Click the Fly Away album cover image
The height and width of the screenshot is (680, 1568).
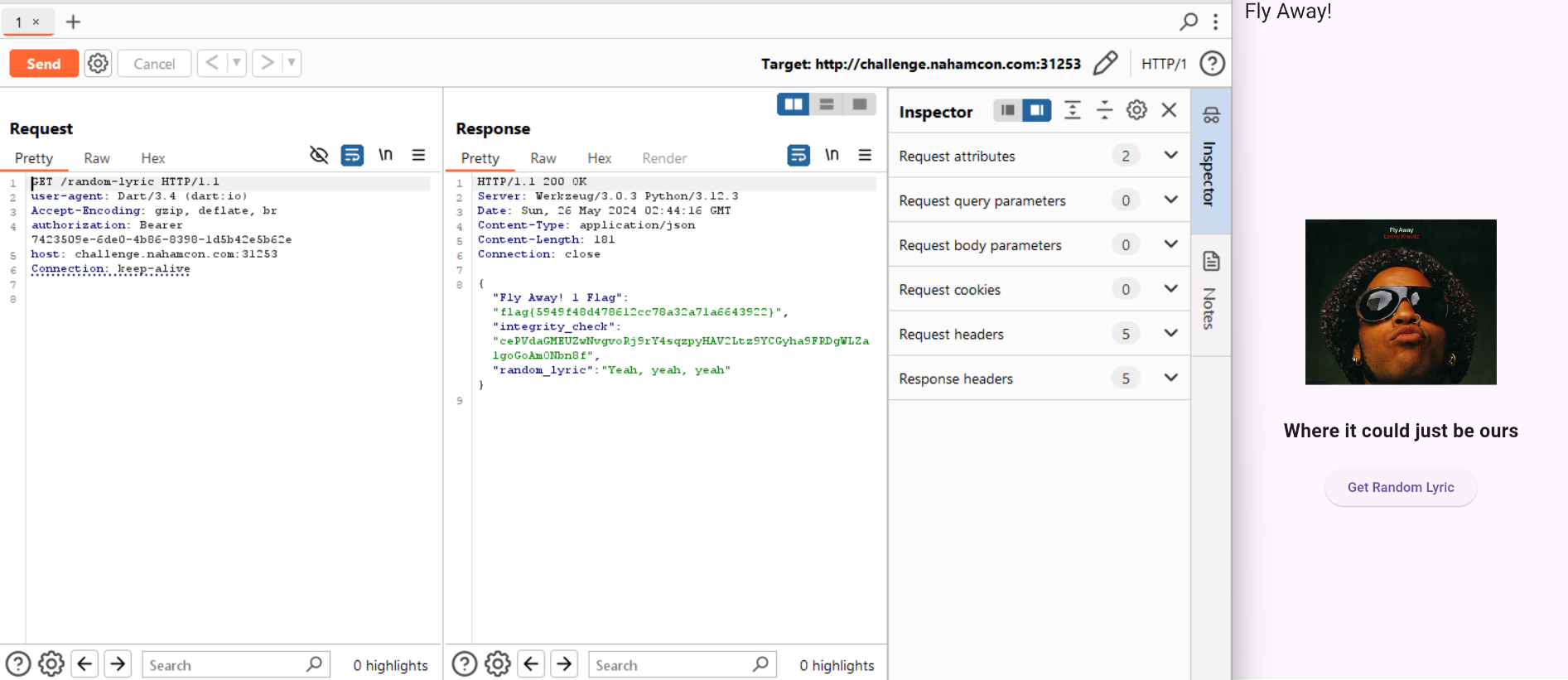click(x=1401, y=301)
